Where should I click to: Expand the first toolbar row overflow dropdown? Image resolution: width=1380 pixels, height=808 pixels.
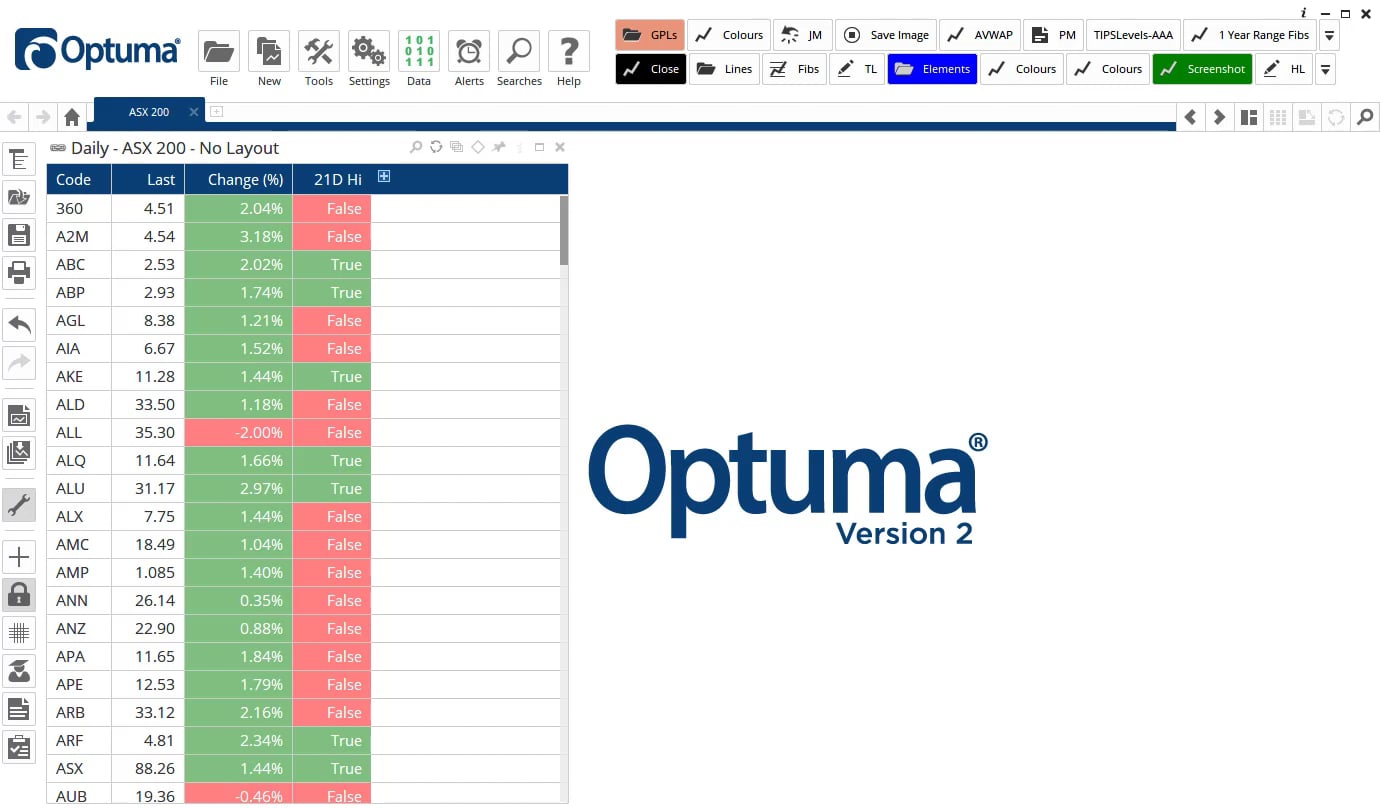click(x=1329, y=35)
